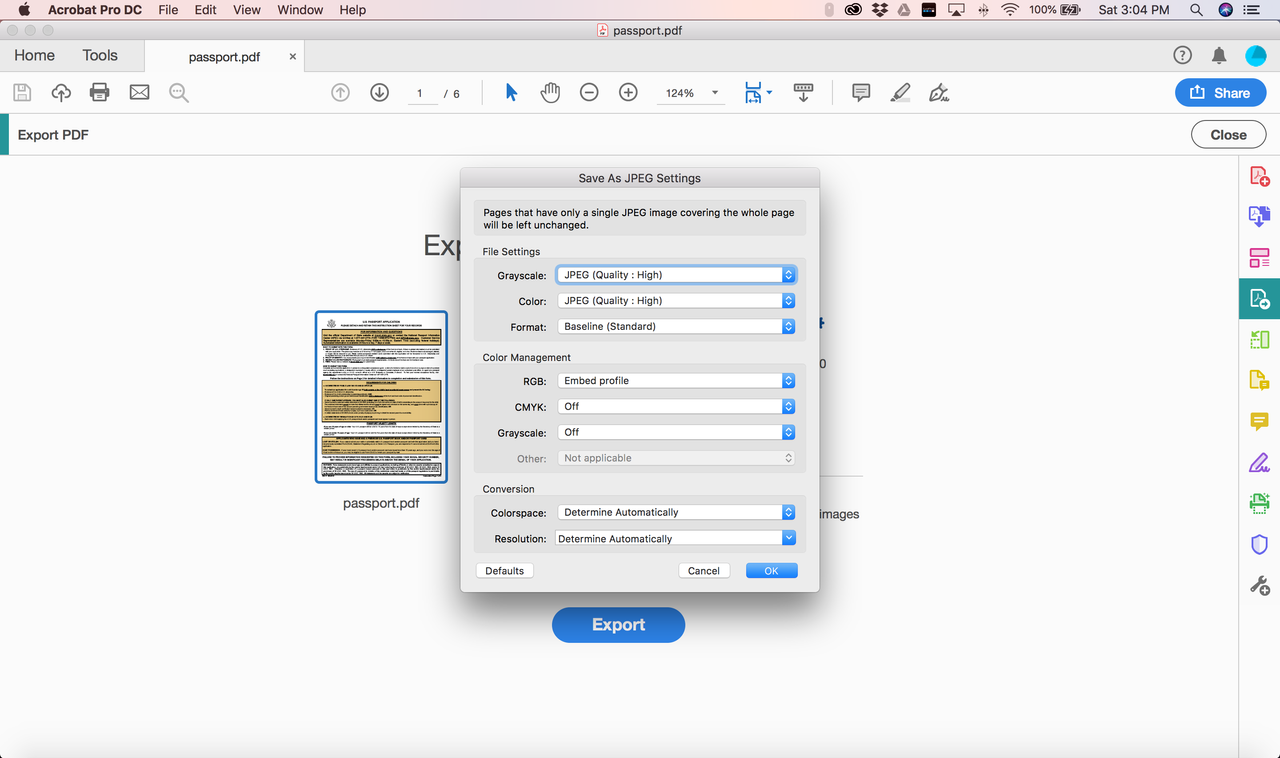
Task: Open Color JPEG quality dropdown
Action: [676, 300]
